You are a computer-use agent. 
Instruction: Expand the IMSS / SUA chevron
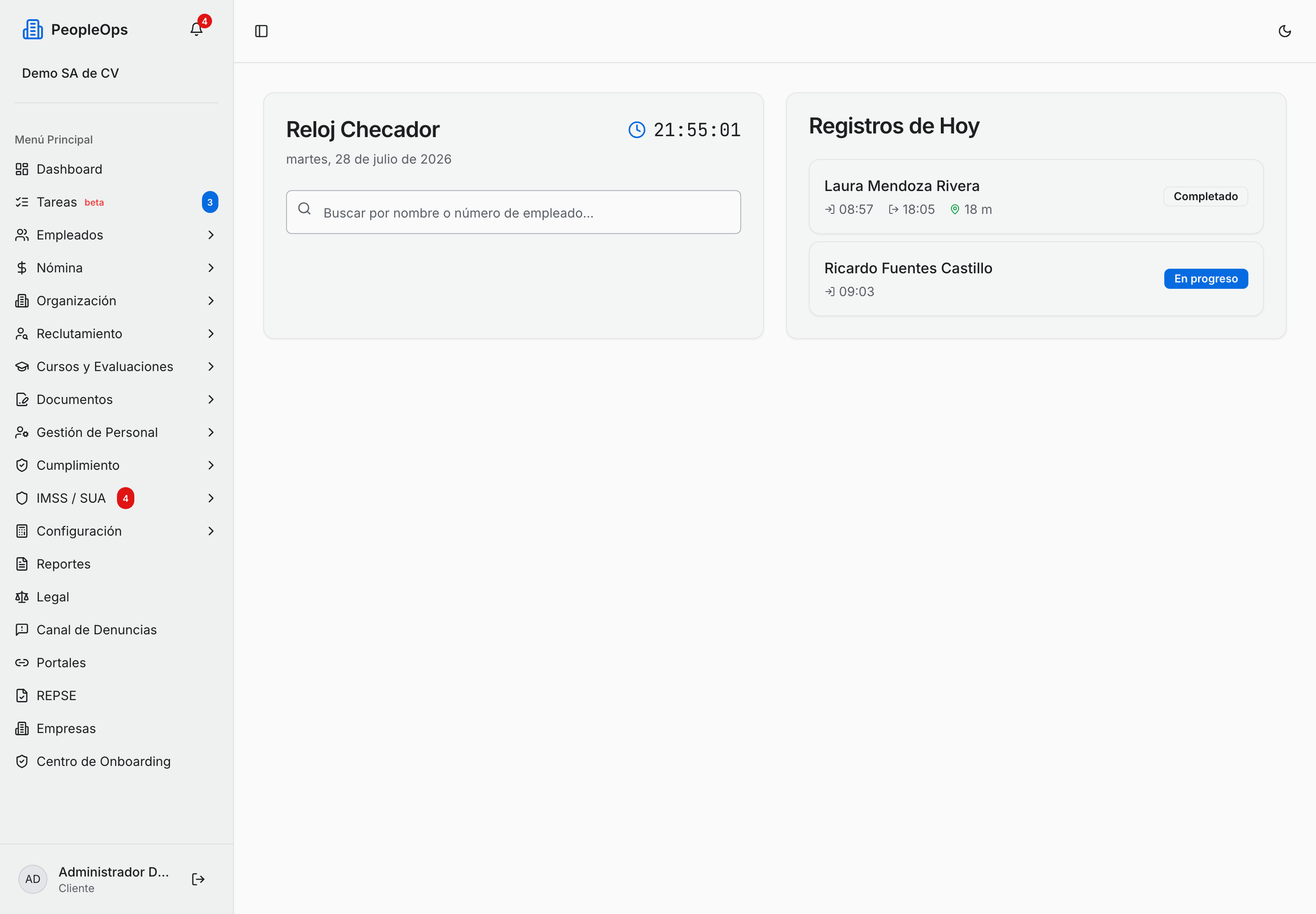(211, 498)
